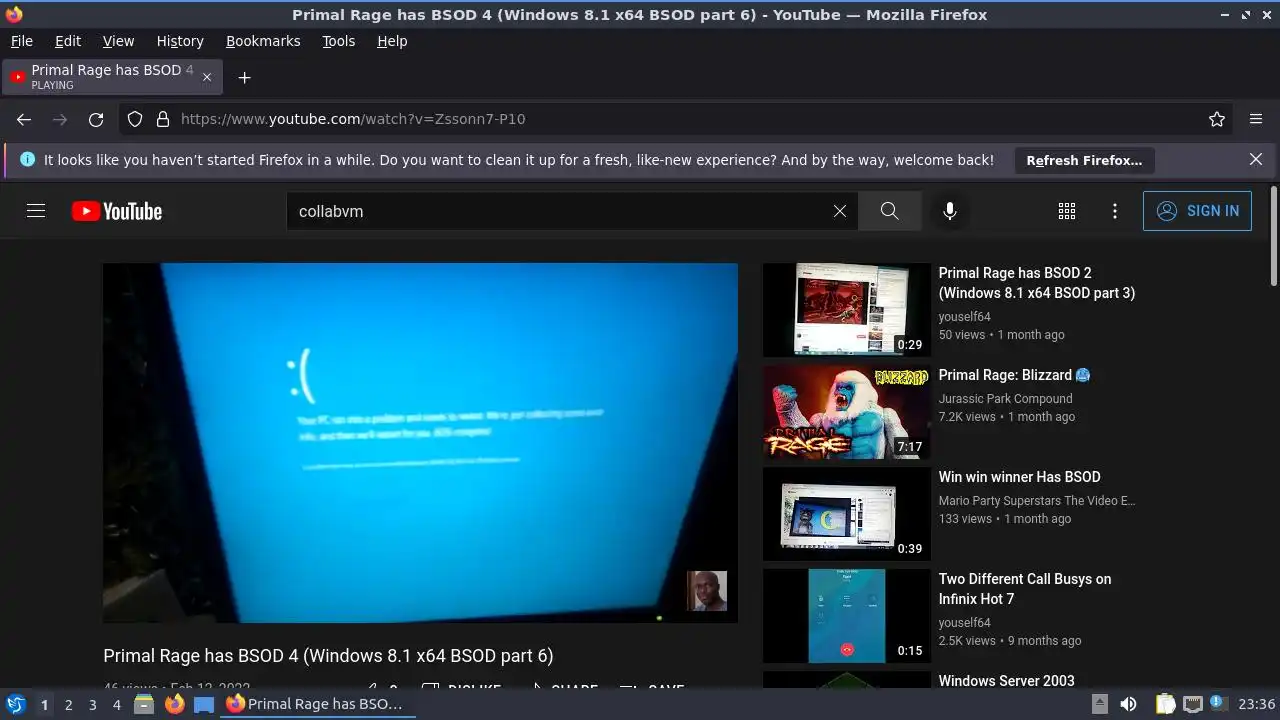This screenshot has height=720, width=1280.
Task: Switch to workspace 3
Action: [92, 704]
